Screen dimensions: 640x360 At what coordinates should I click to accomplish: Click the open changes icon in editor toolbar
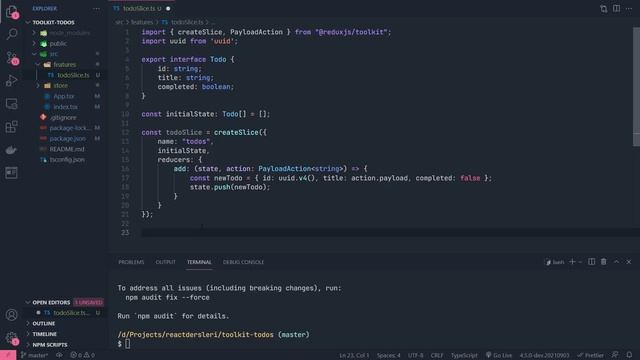coord(603,9)
